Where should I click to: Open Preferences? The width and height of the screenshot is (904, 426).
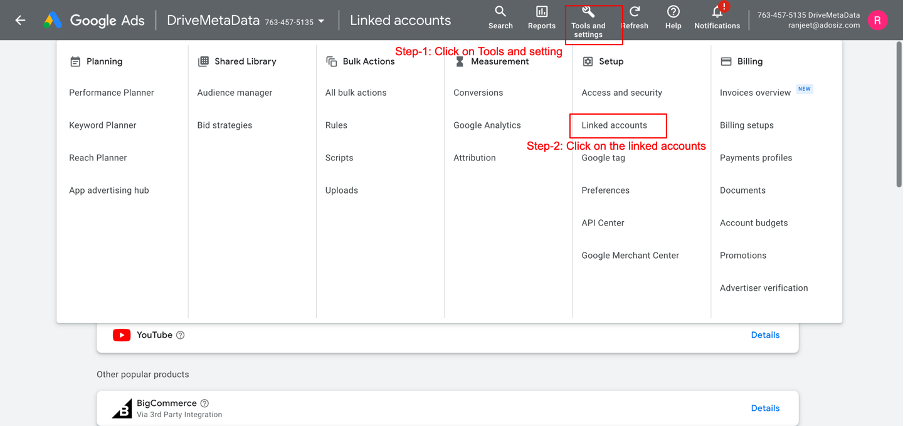(605, 190)
